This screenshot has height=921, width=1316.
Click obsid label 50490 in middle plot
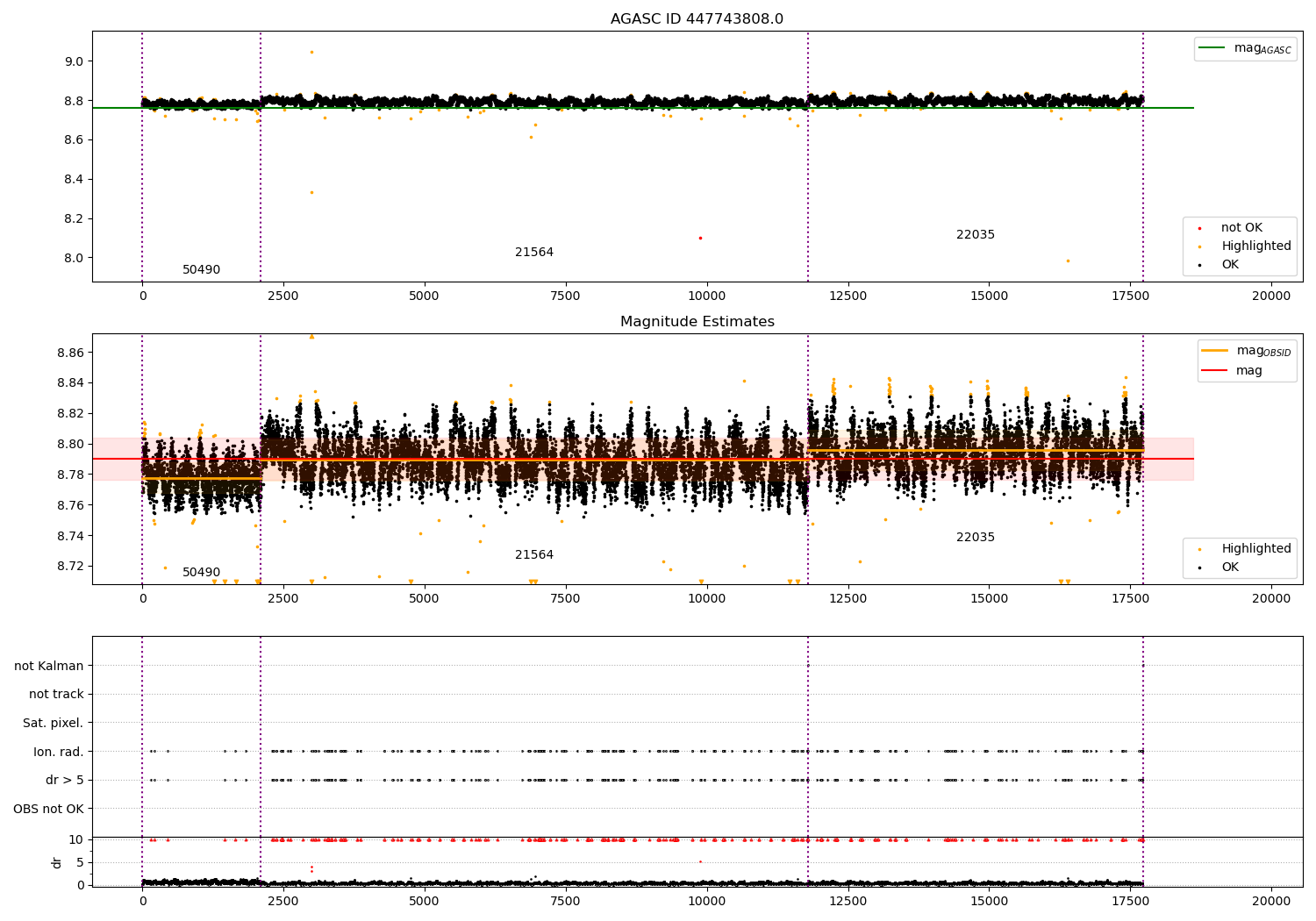coord(201,573)
